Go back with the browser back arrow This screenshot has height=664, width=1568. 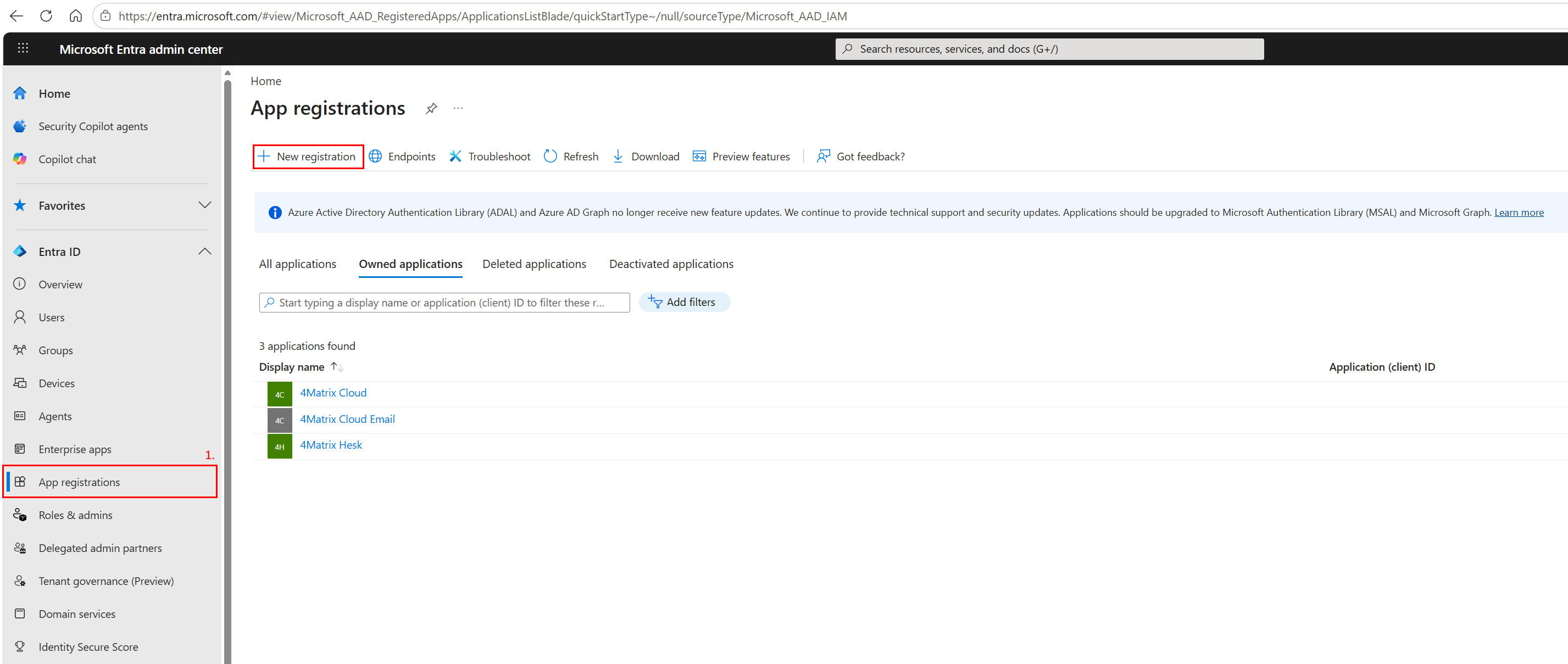(x=16, y=16)
